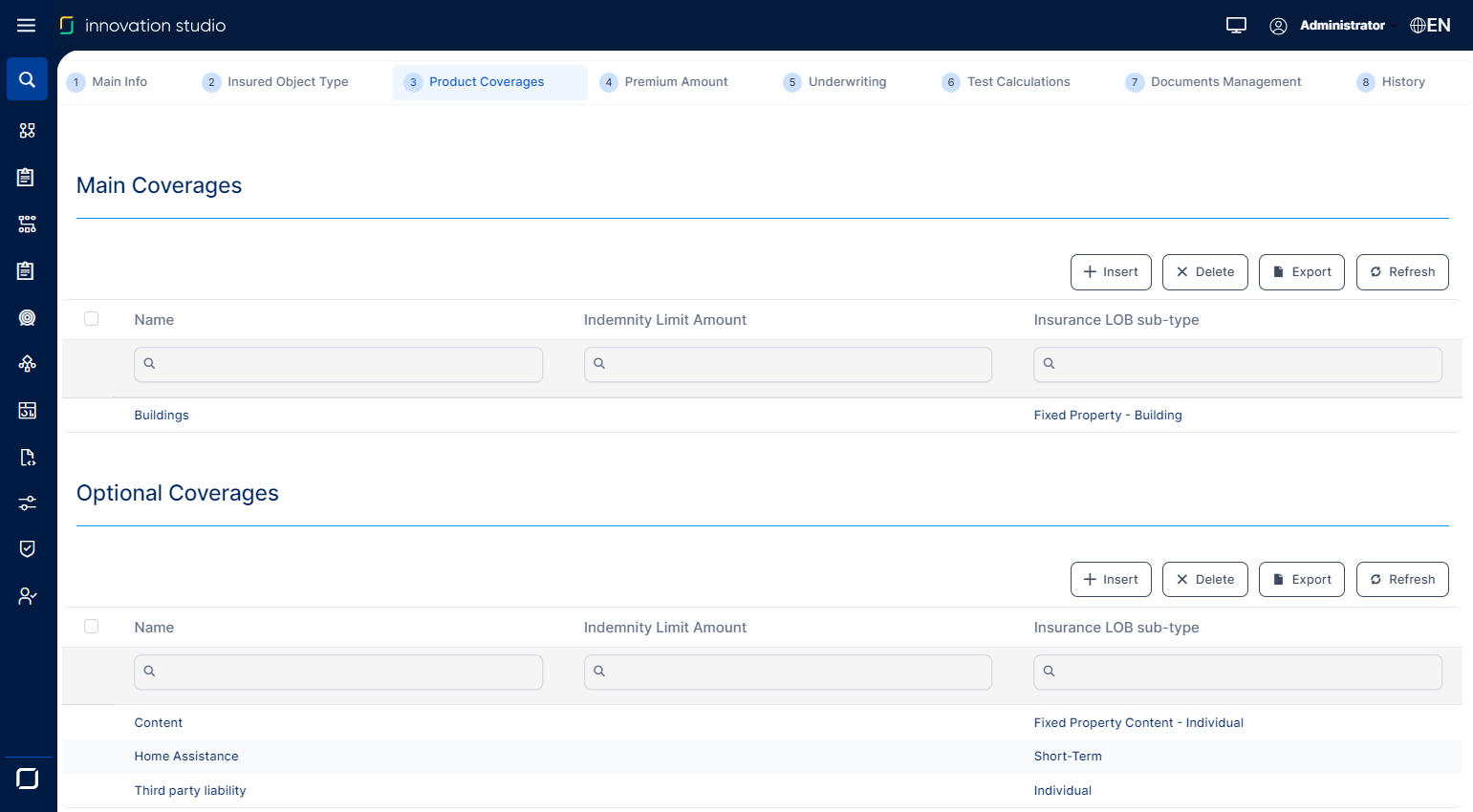Image resolution: width=1473 pixels, height=812 pixels.
Task: Click the shield check icon in sidebar
Action: click(x=28, y=549)
